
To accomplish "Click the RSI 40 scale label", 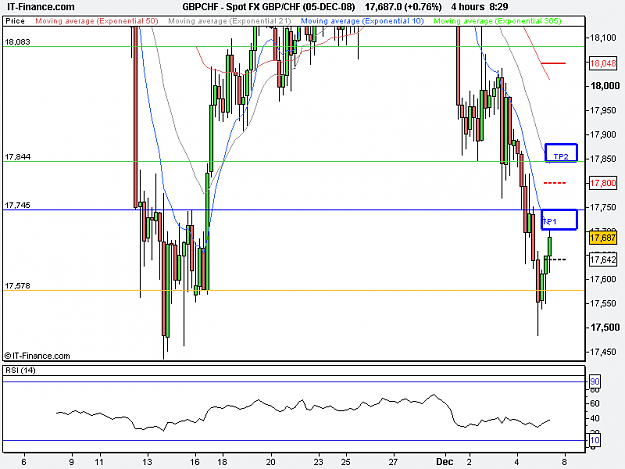I will [x=595, y=418].
